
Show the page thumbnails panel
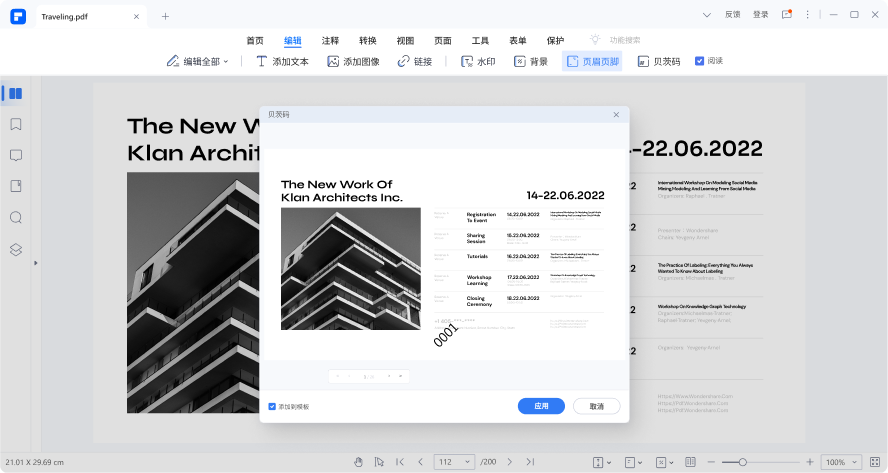(15, 94)
